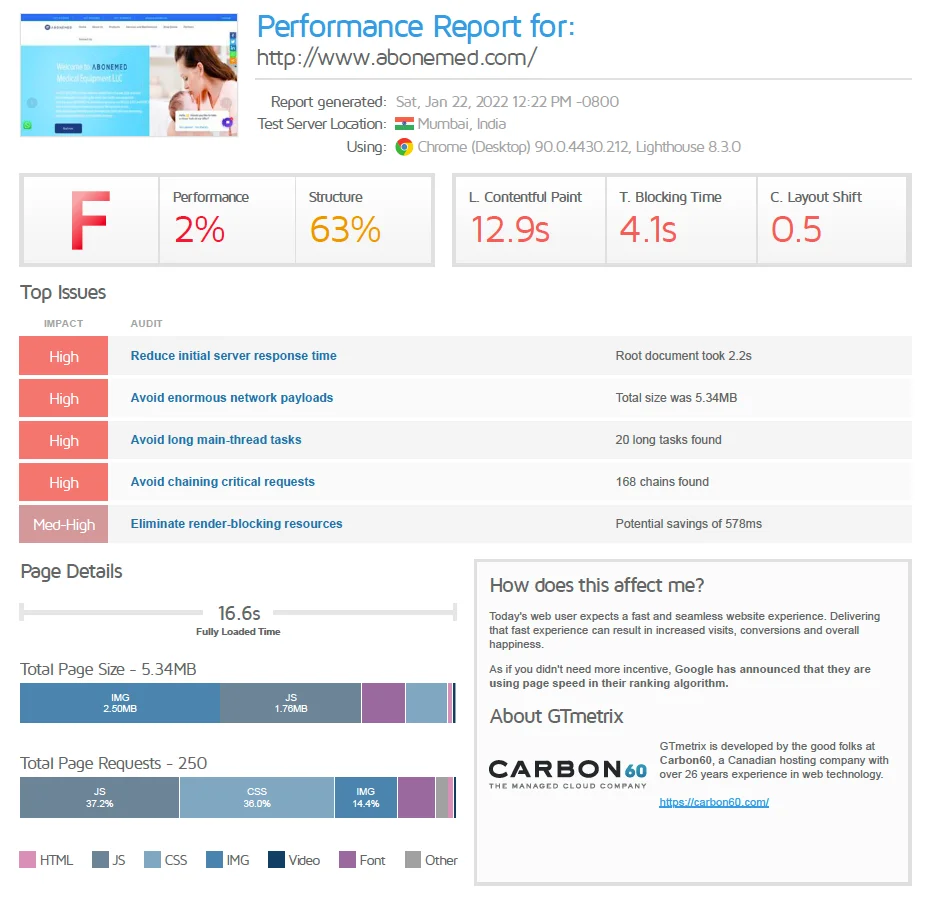The height and width of the screenshot is (900, 929).
Task: Click the gray Other legend square
Action: (x=413, y=859)
